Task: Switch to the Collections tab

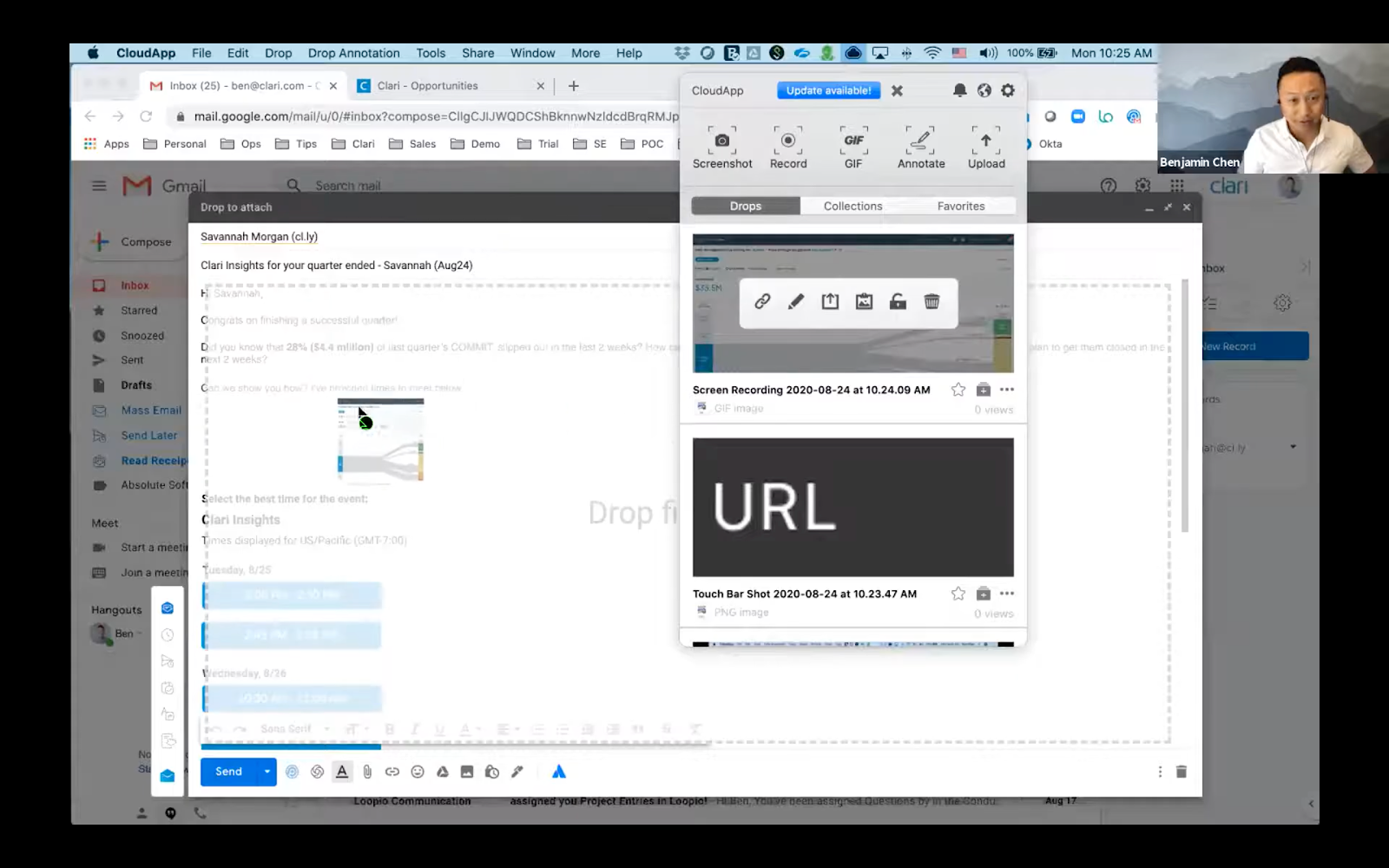Action: coord(853,206)
